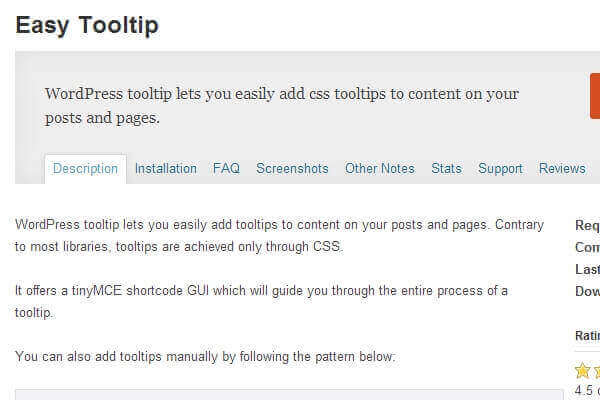
Task: Click the Ratings heading in sidebar
Action: [586, 335]
